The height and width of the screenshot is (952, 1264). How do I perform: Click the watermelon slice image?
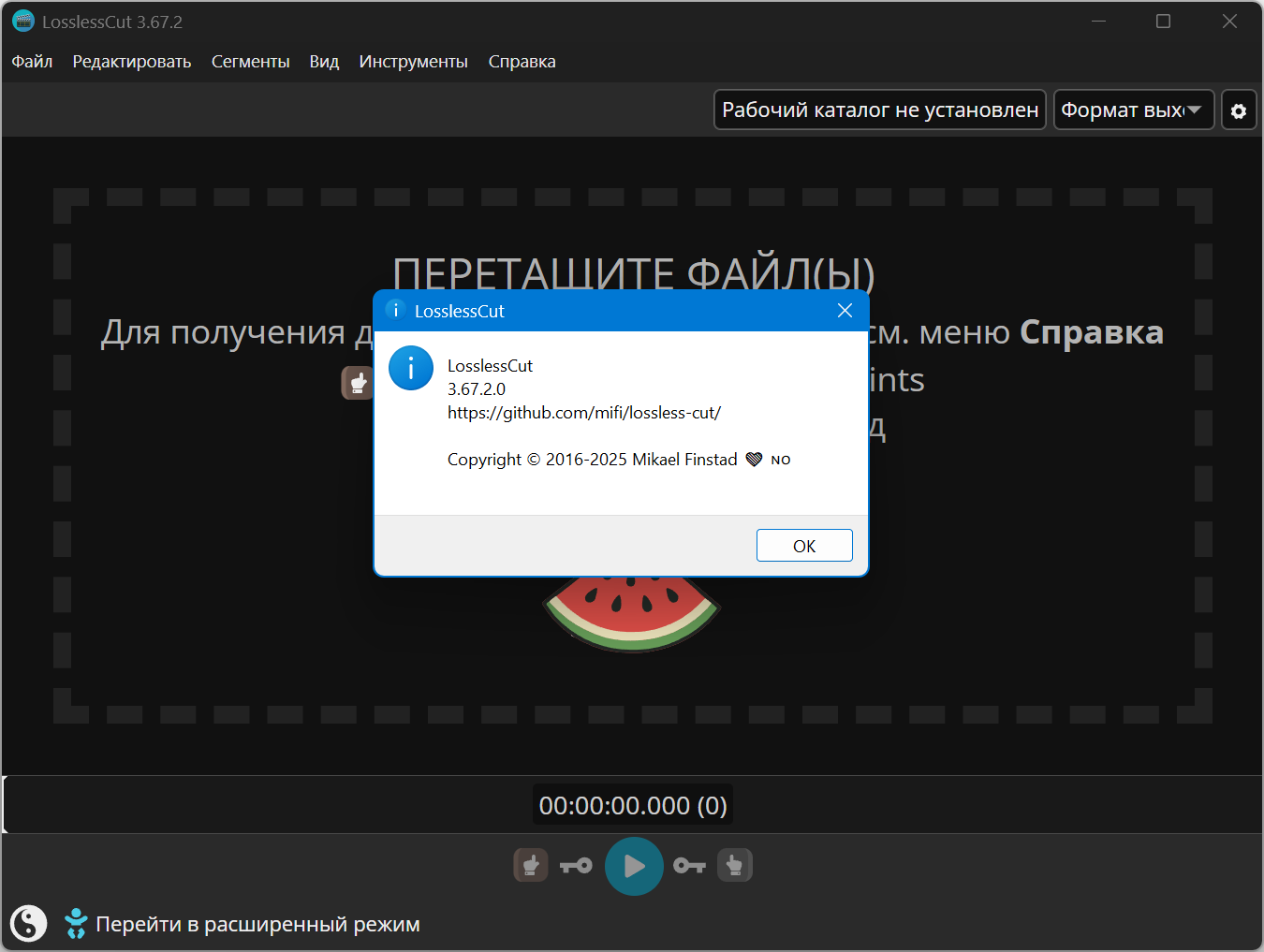tap(633, 612)
